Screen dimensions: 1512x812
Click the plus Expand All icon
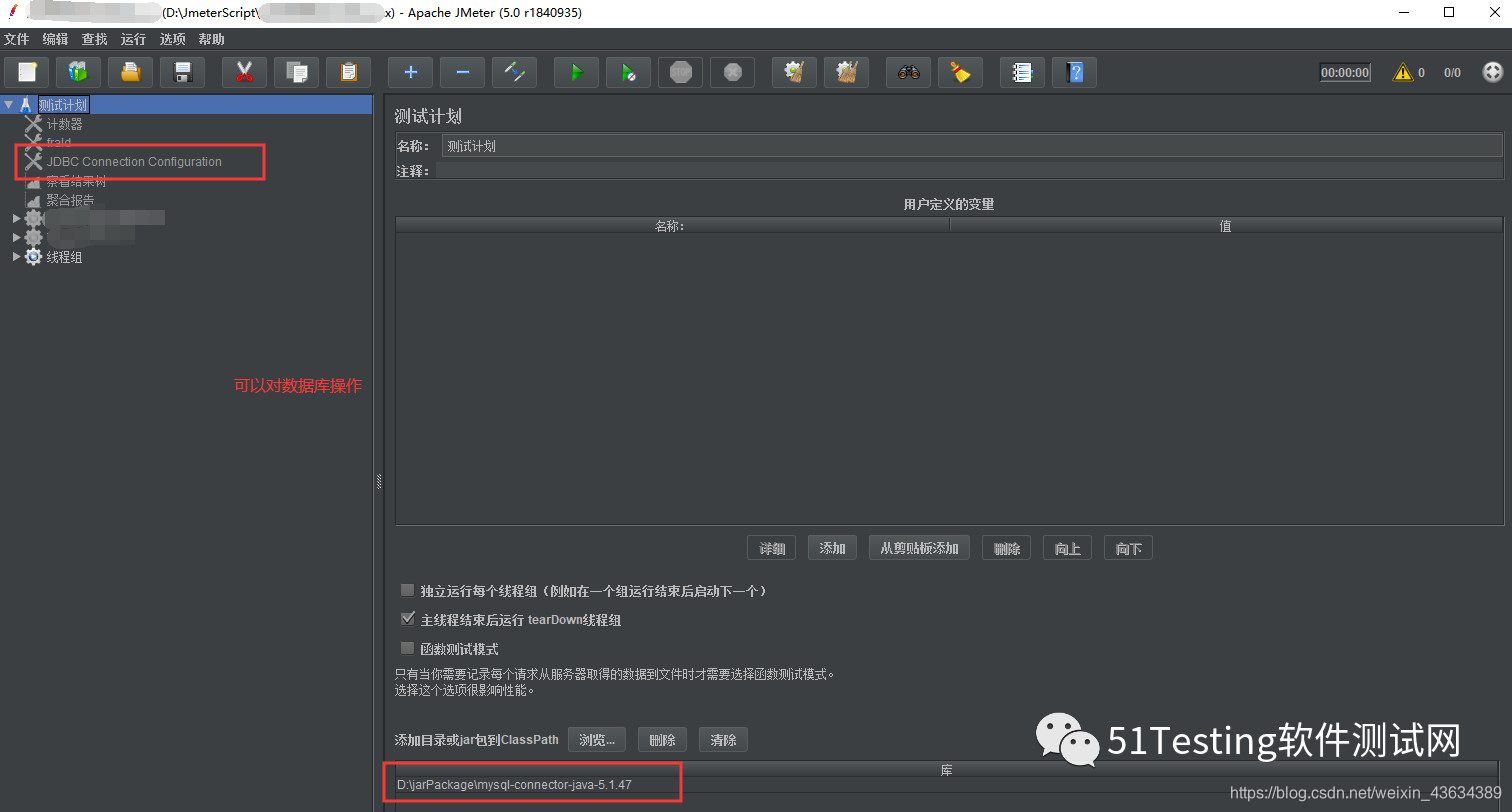tap(410, 72)
